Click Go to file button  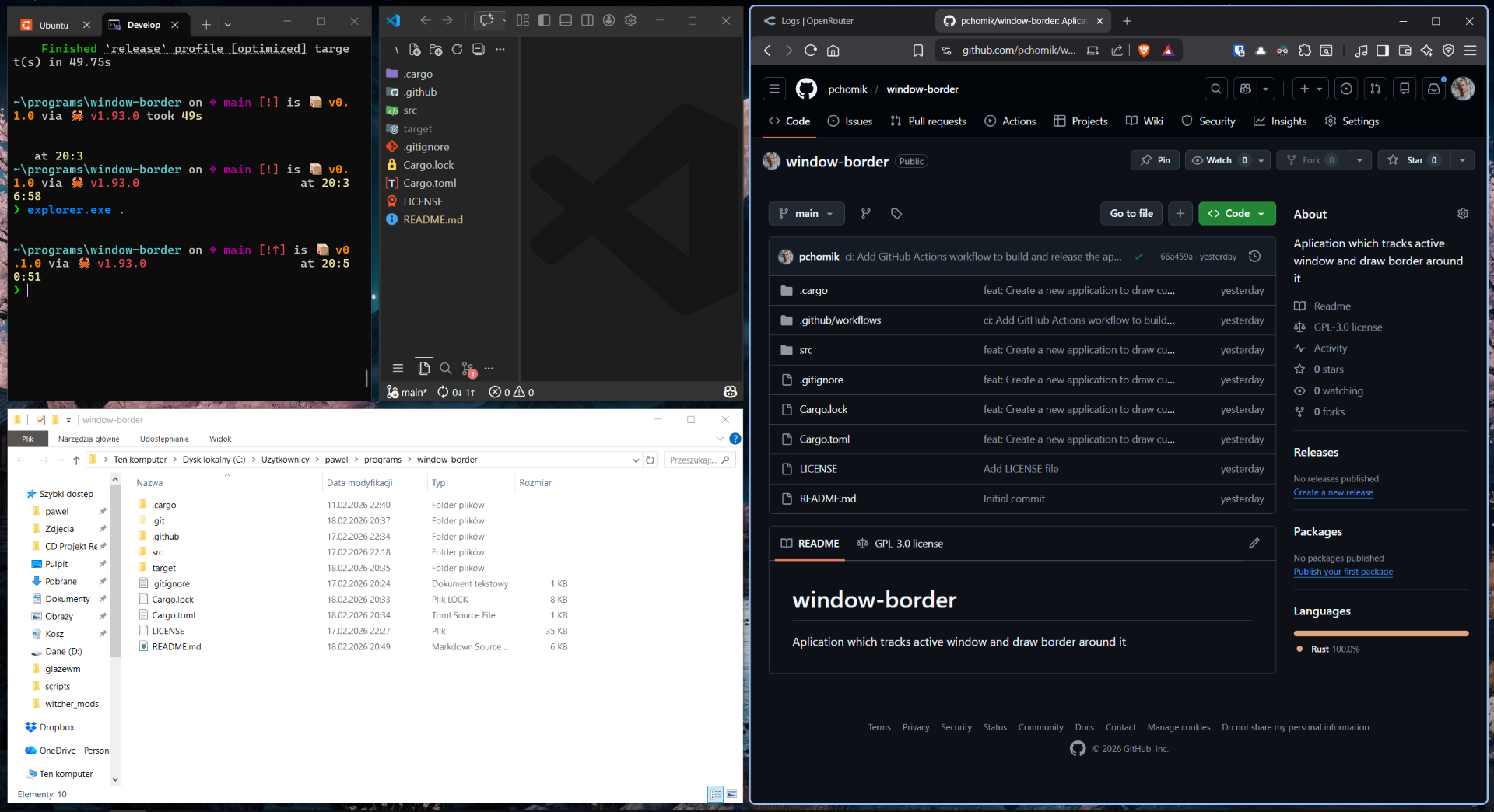click(x=1131, y=213)
